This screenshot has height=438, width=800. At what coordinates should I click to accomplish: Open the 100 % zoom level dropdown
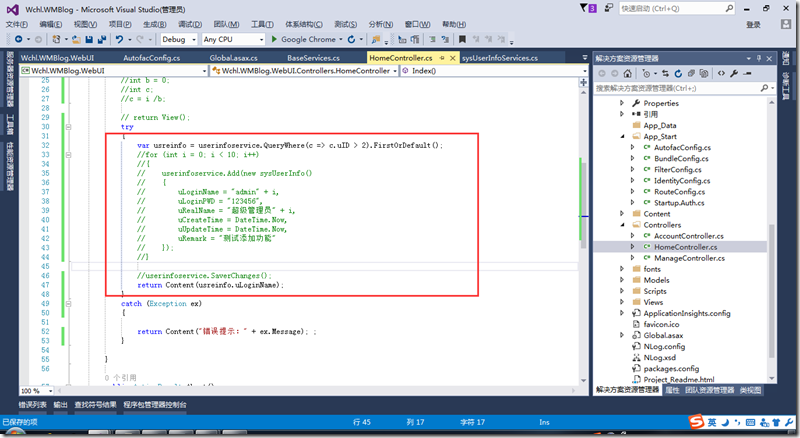[50, 391]
